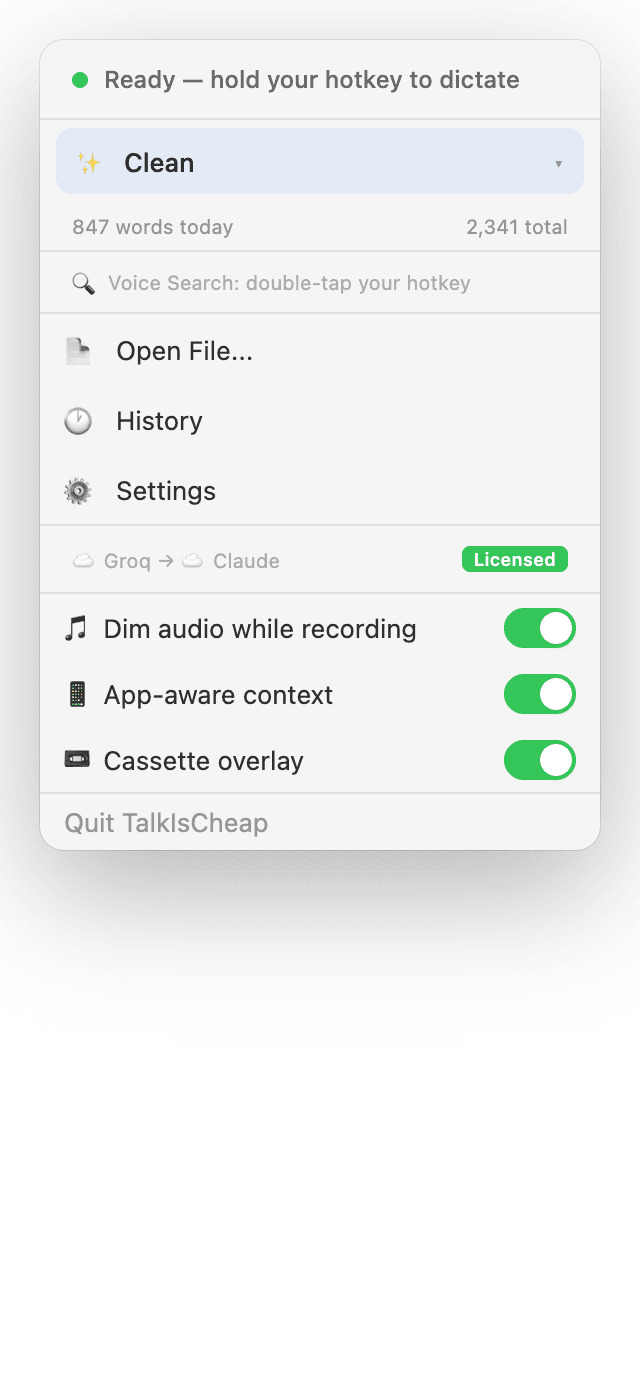Click the clock icon beside History

click(78, 421)
